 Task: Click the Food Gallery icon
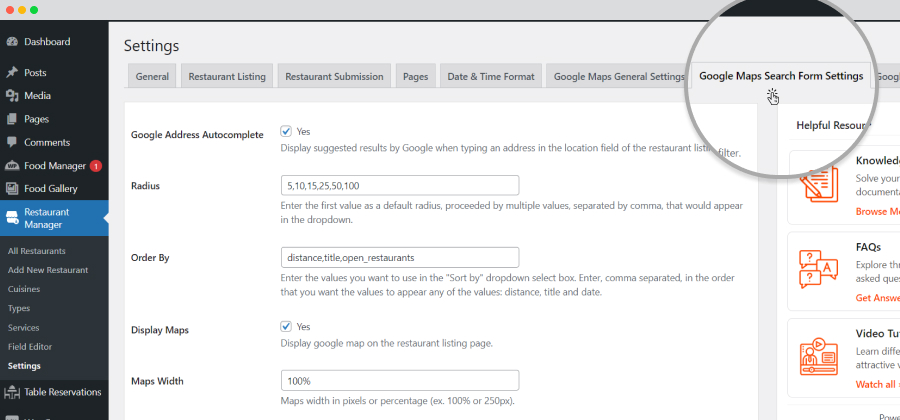[x=11, y=188]
